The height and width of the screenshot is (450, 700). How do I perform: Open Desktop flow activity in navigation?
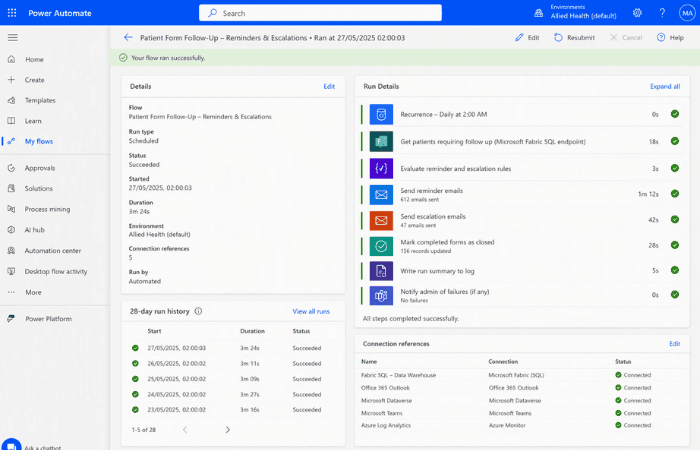click(55, 271)
